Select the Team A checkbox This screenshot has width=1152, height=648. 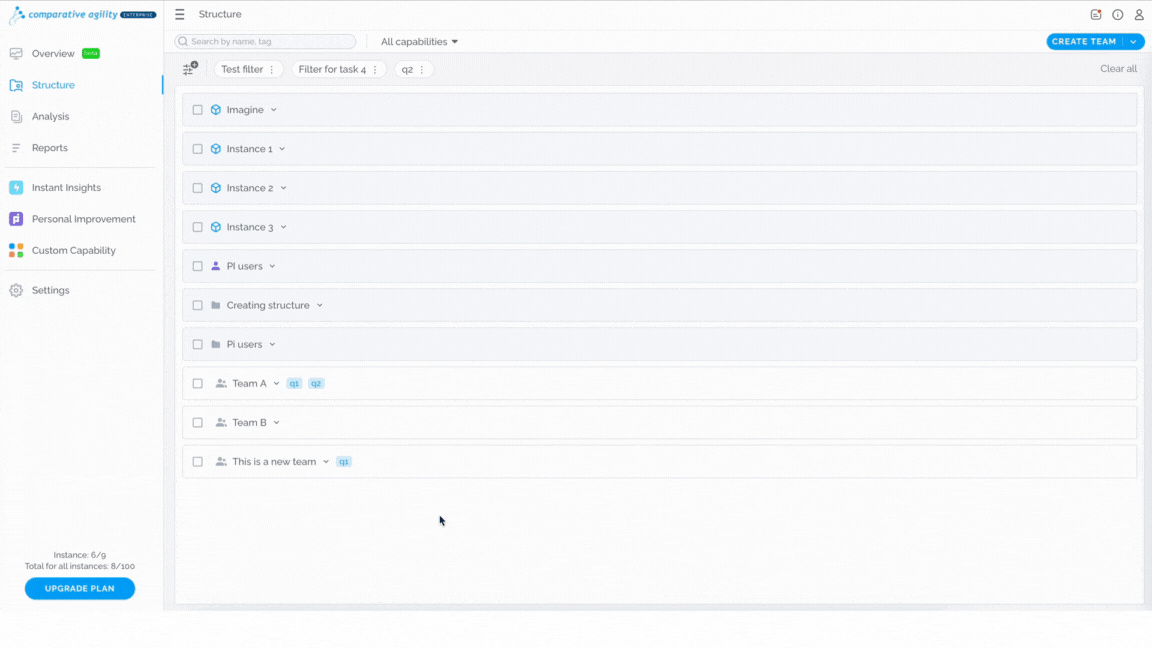198,384
